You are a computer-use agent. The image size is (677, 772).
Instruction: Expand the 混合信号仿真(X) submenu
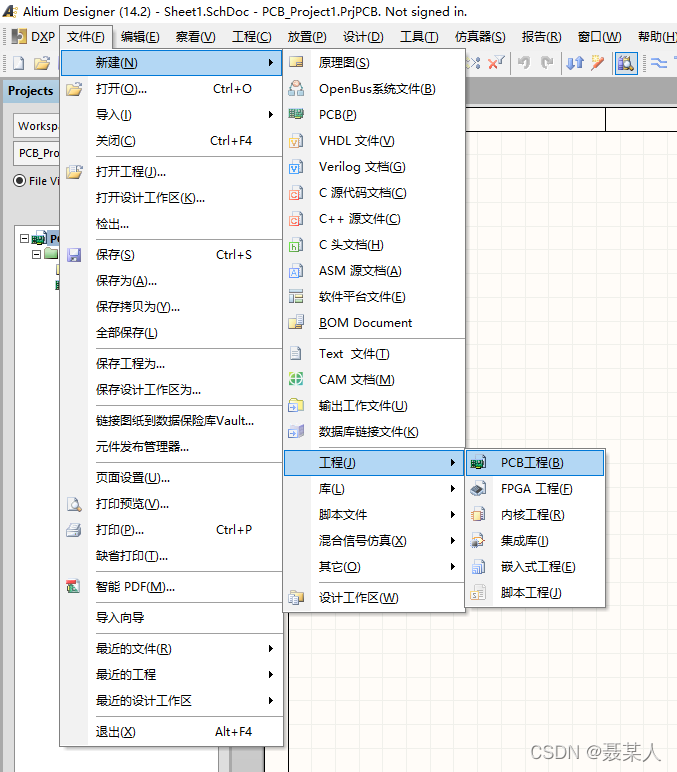click(374, 541)
